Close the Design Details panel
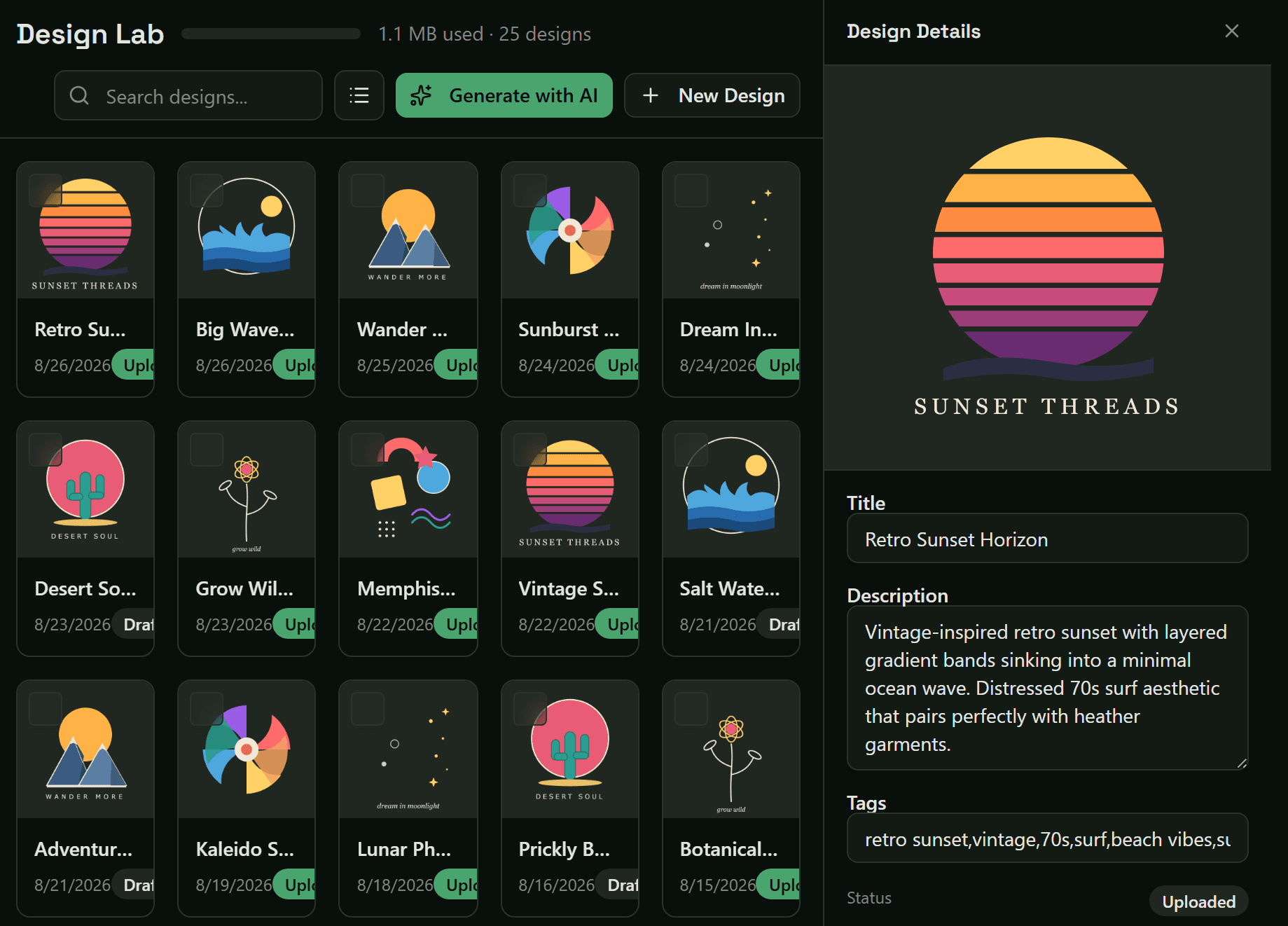 [x=1232, y=31]
